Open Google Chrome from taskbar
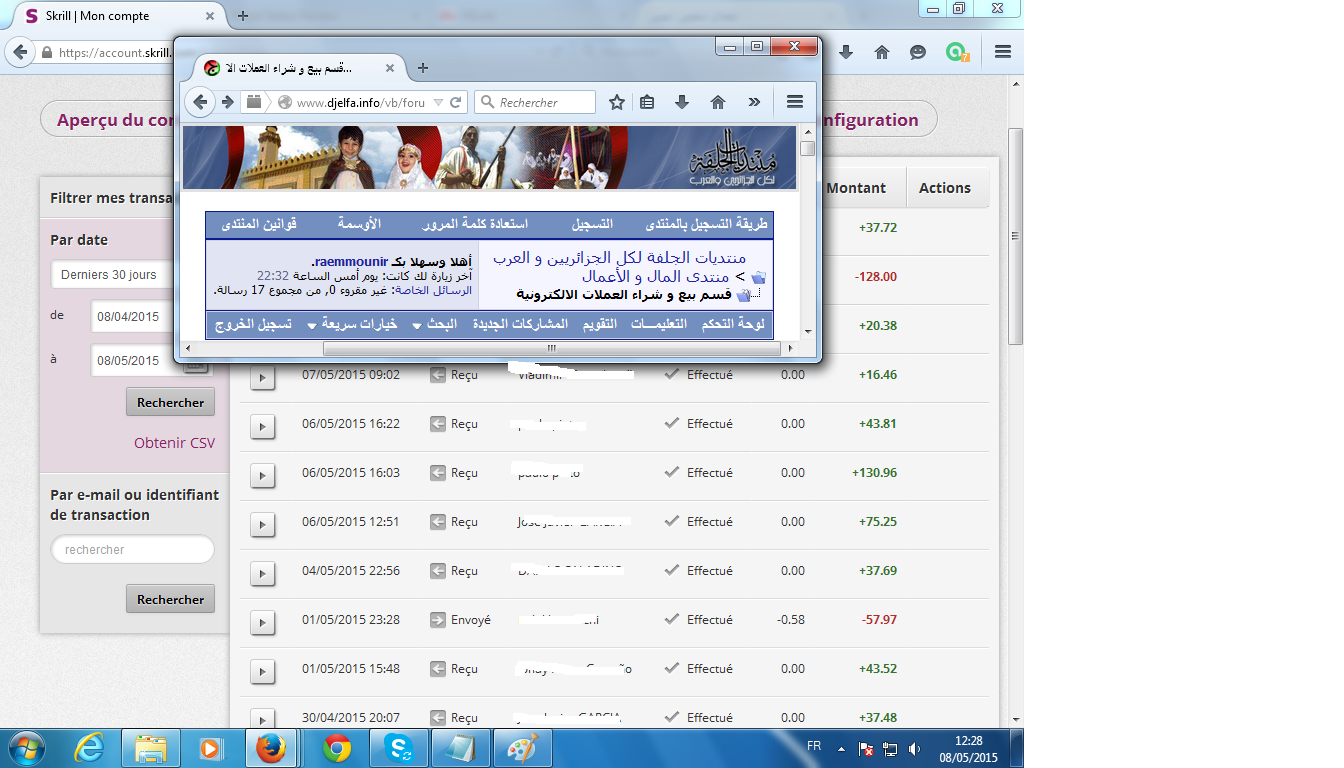1344x768 pixels. (x=336, y=748)
